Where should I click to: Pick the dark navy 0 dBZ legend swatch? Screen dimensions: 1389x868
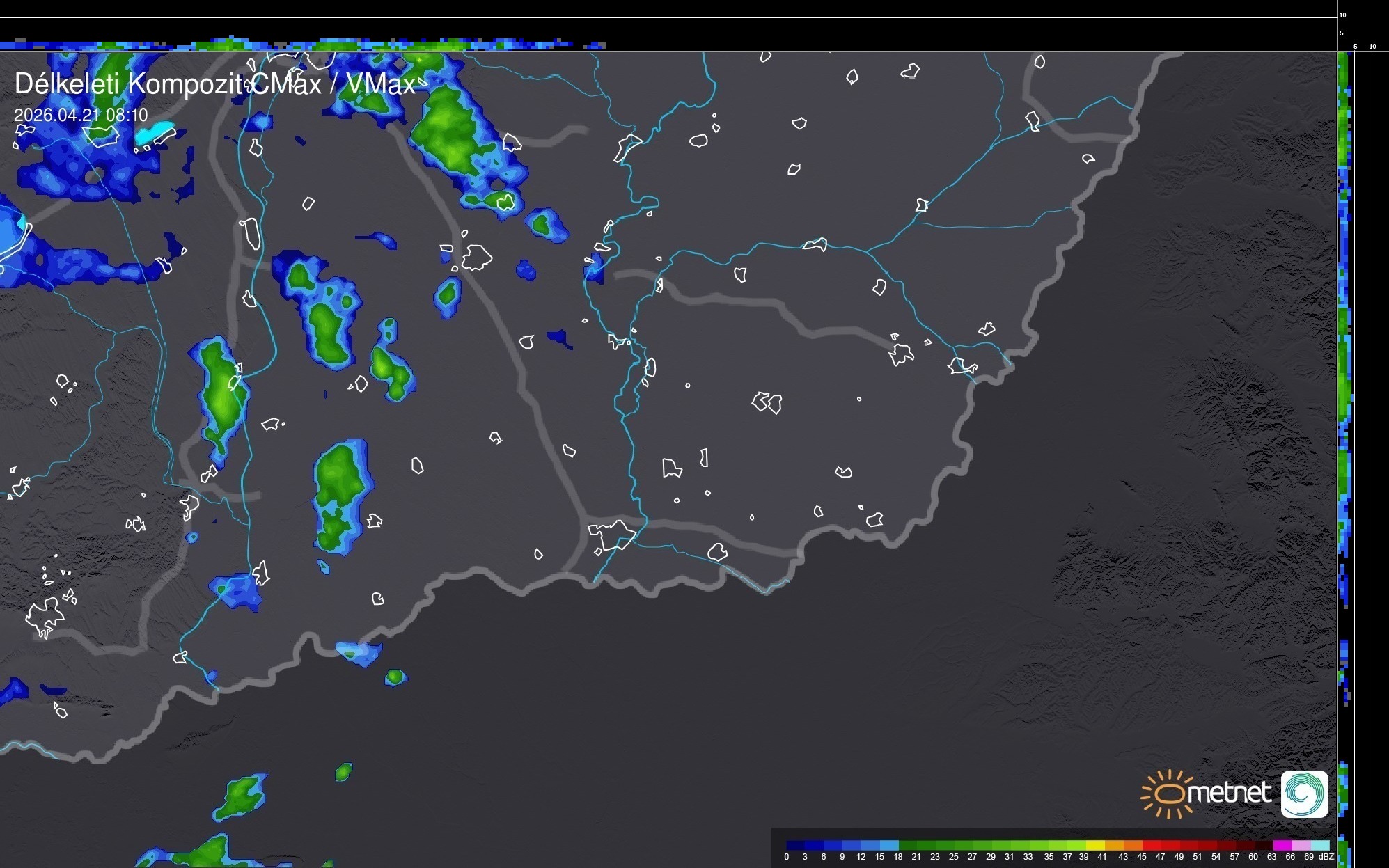click(x=795, y=846)
